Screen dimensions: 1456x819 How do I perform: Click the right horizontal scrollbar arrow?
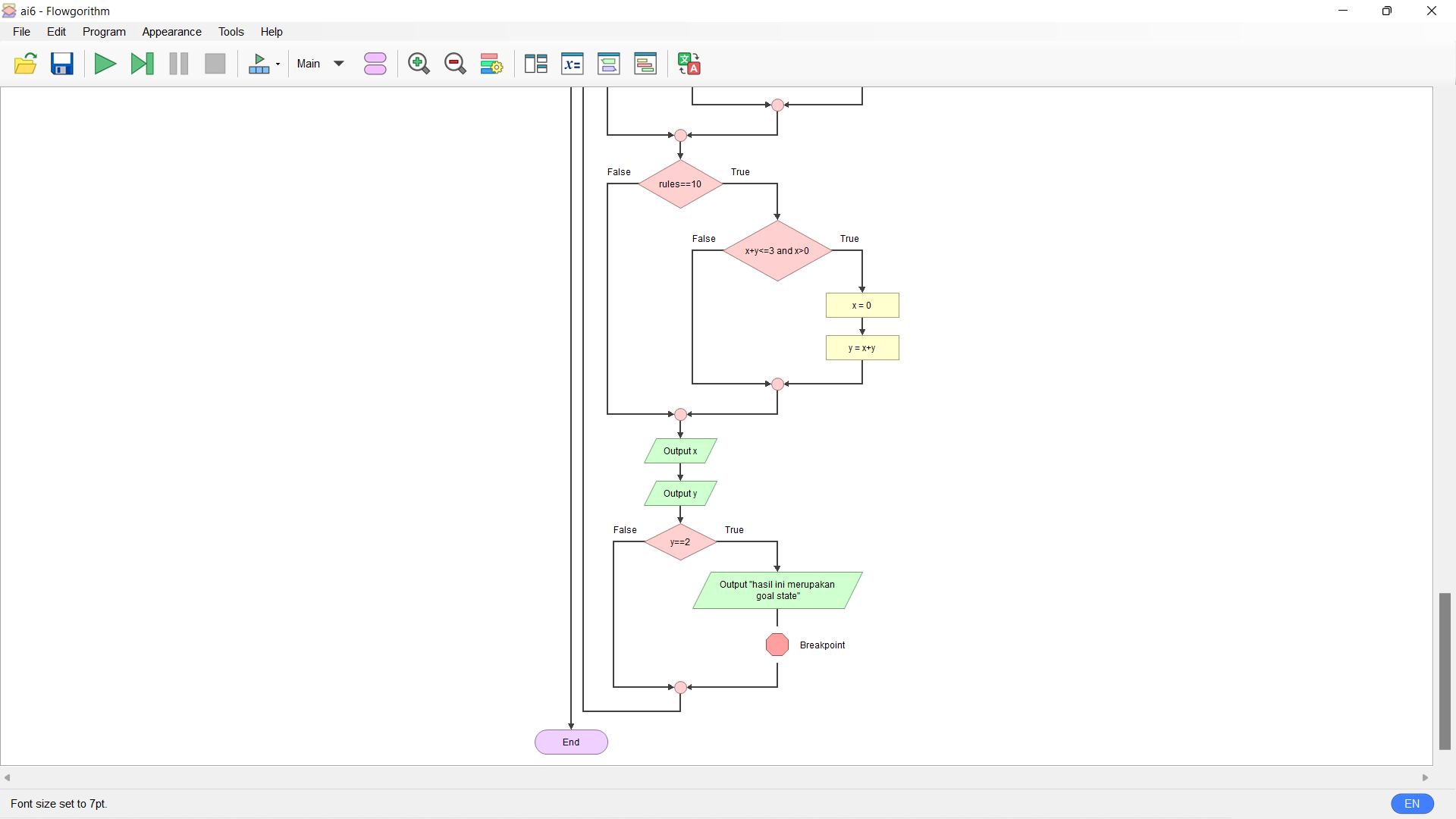coord(1426,777)
